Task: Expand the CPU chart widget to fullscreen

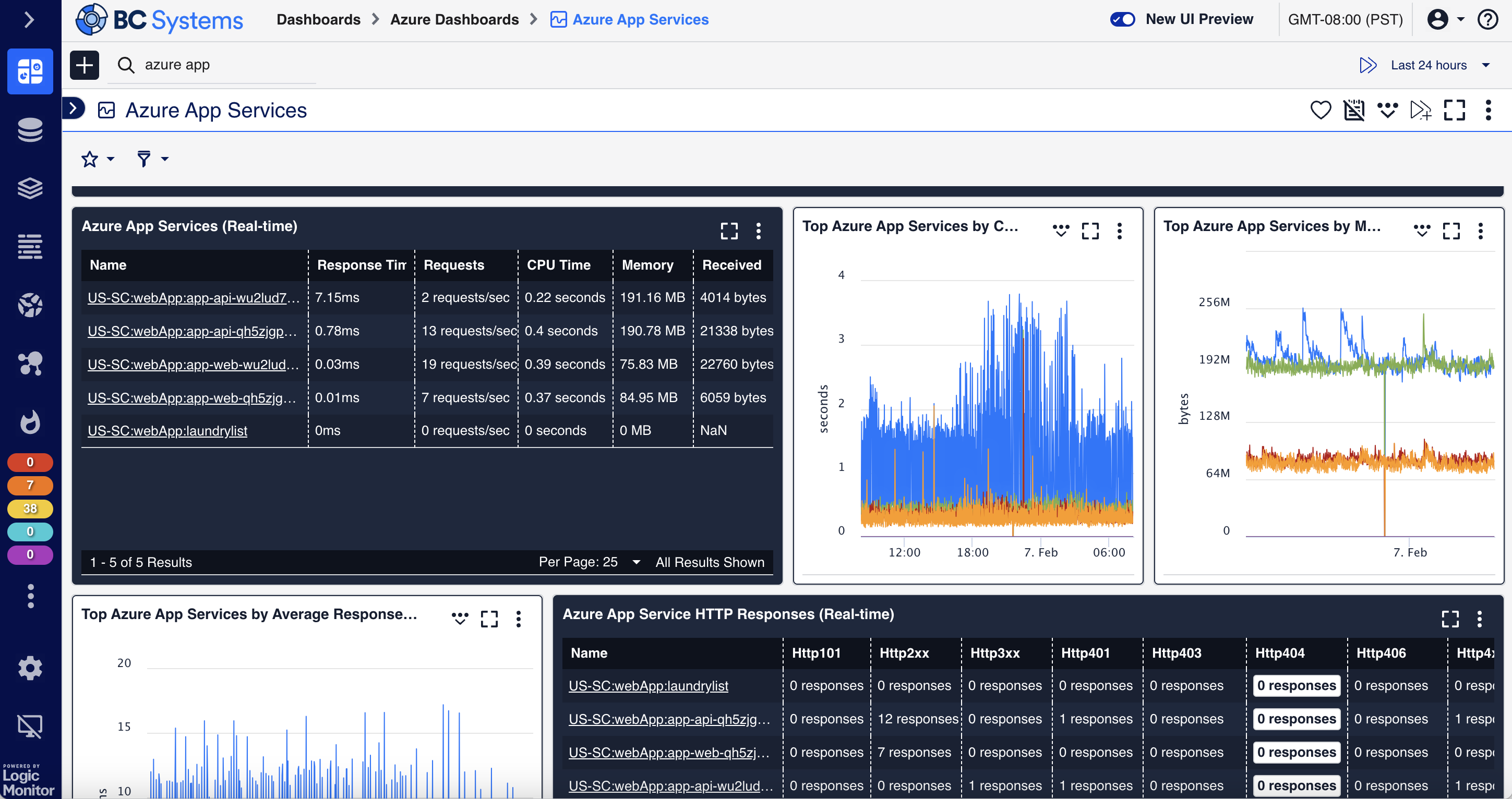Action: point(1090,231)
